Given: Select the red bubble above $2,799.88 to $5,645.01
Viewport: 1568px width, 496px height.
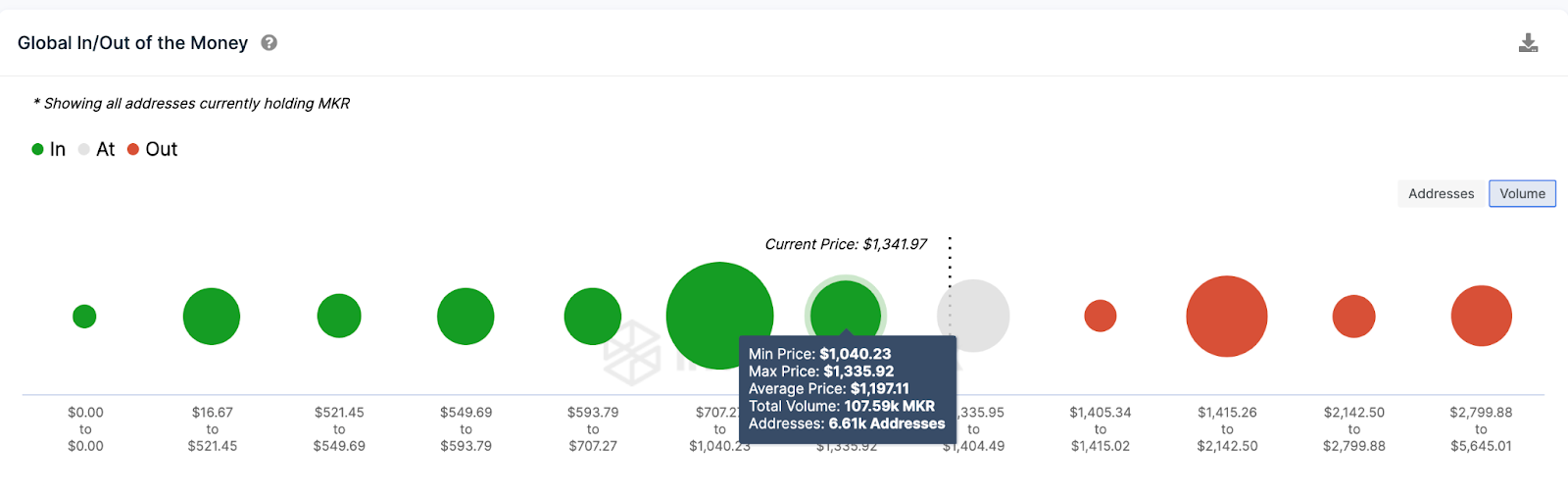Looking at the screenshot, I should (1481, 316).
